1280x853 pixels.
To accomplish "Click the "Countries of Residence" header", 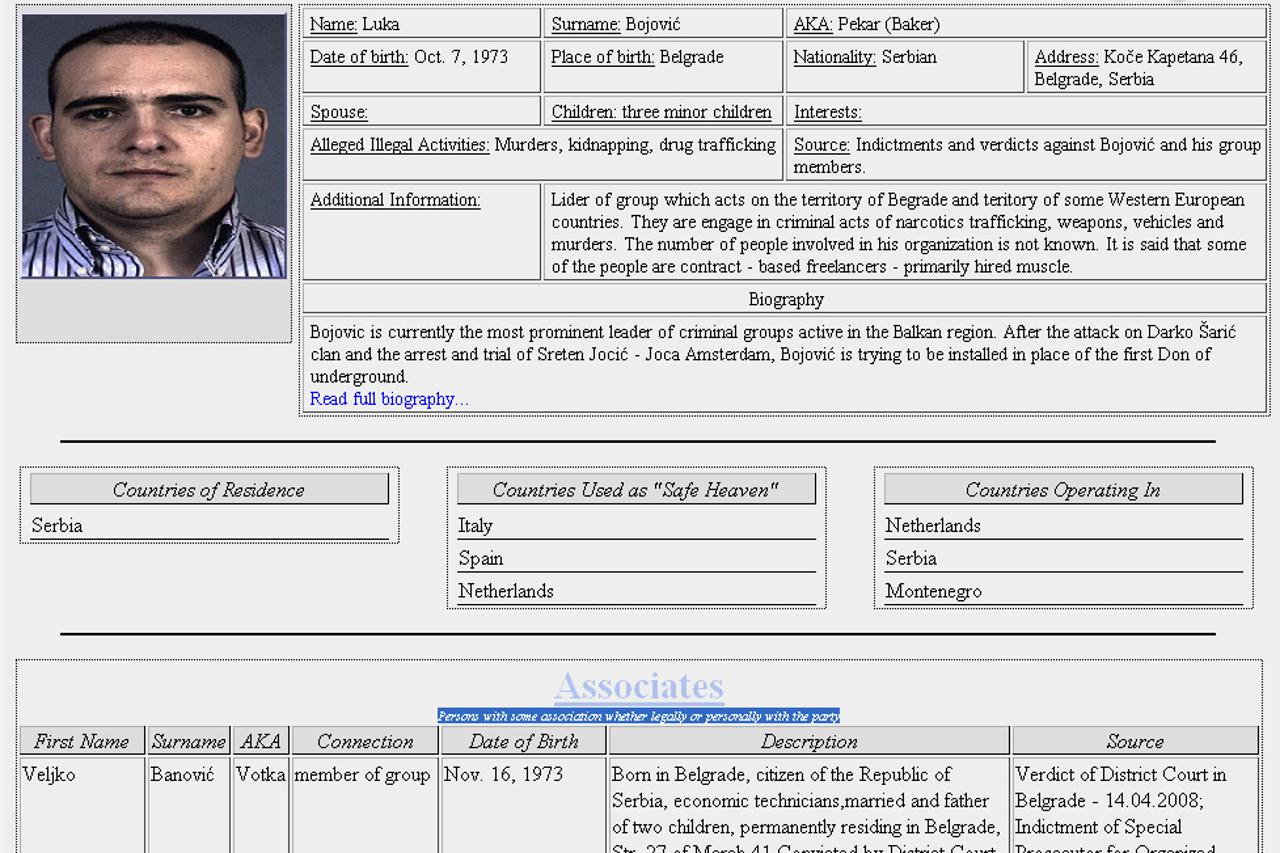I will (209, 489).
